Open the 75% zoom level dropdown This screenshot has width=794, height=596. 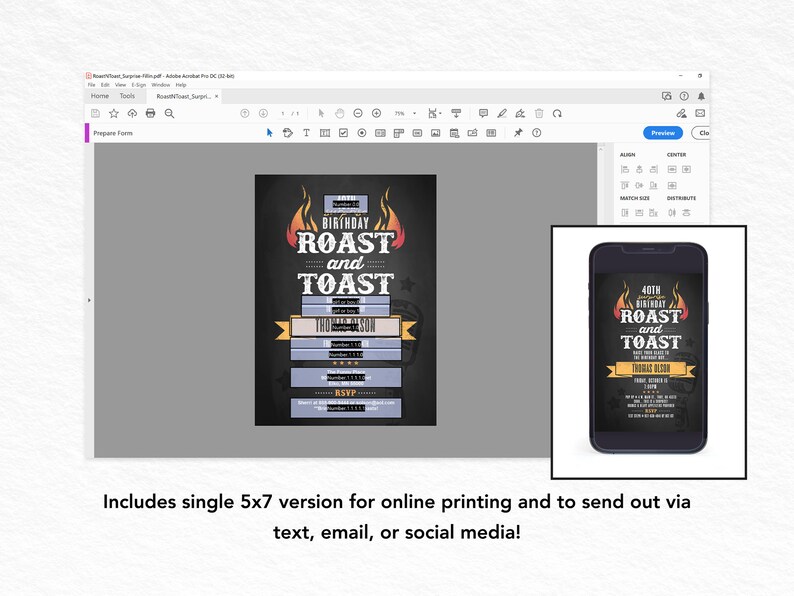(x=415, y=113)
